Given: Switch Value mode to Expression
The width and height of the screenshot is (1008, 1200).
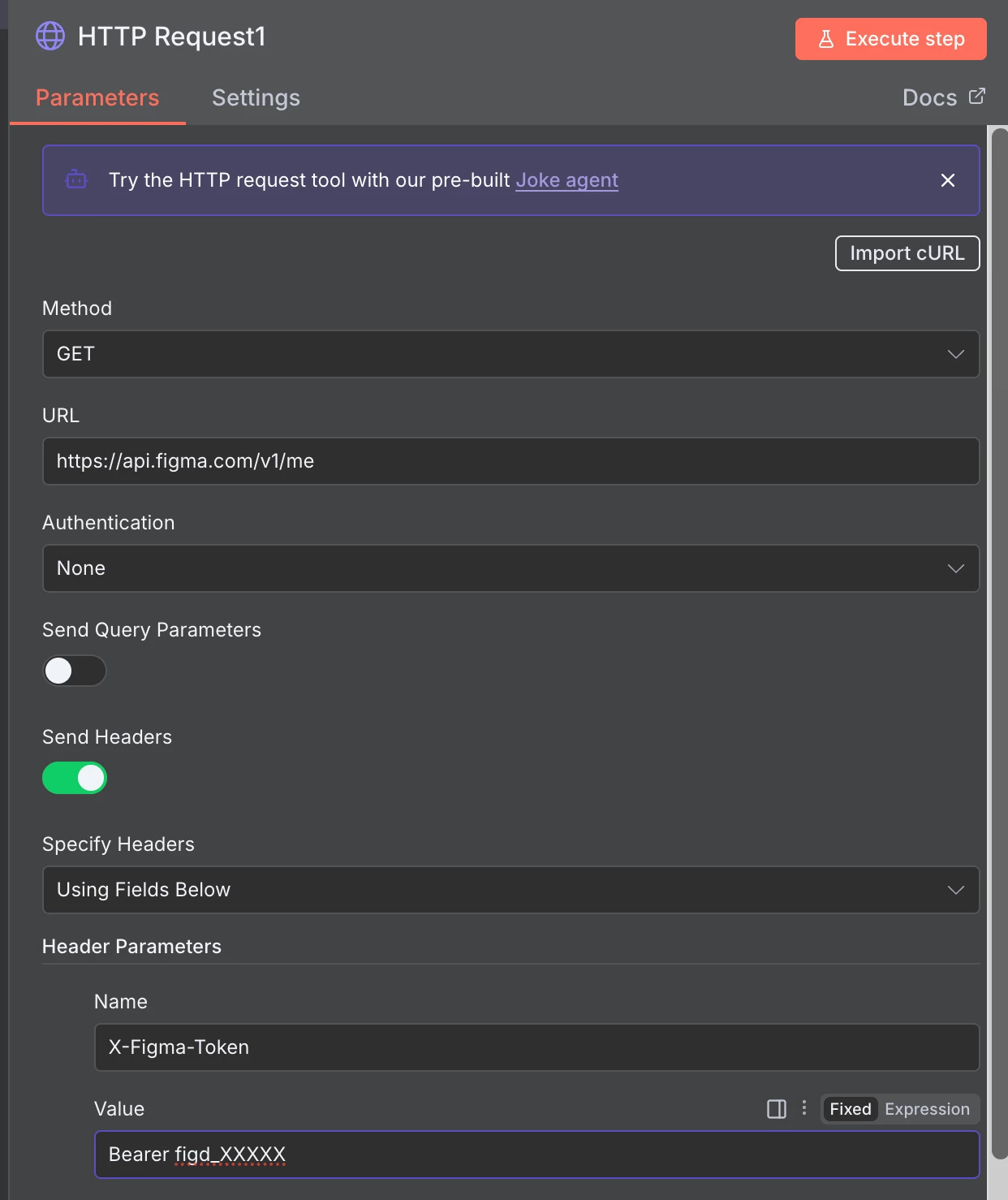Looking at the screenshot, I should tap(927, 1109).
